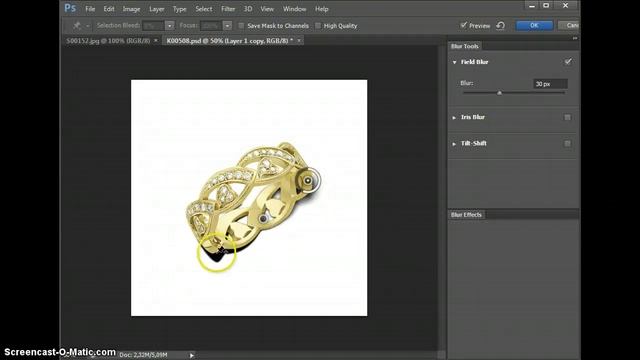Open the 3D menu
The image size is (640, 360).
[248, 9]
